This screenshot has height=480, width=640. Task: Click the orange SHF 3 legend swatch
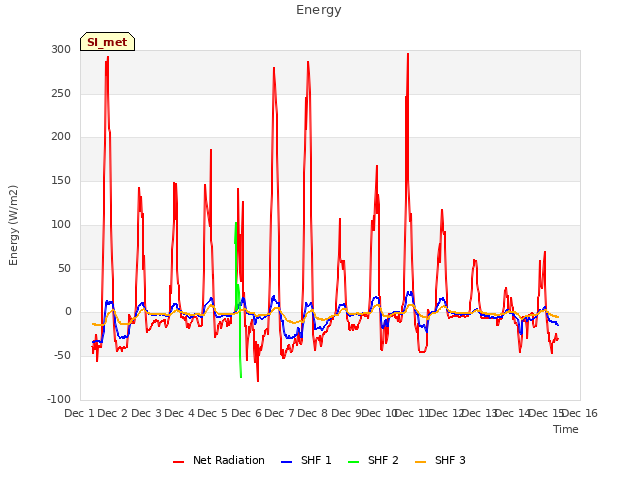pos(420,462)
